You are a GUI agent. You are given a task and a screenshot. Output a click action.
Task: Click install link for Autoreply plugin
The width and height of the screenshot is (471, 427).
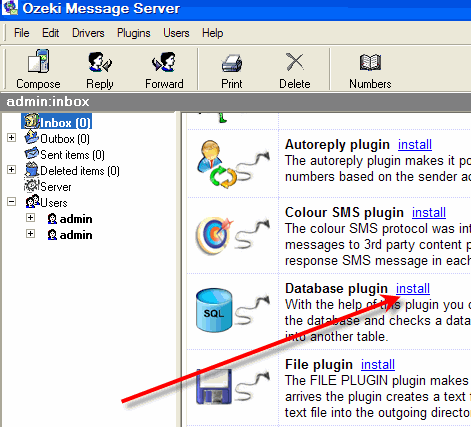(x=415, y=144)
